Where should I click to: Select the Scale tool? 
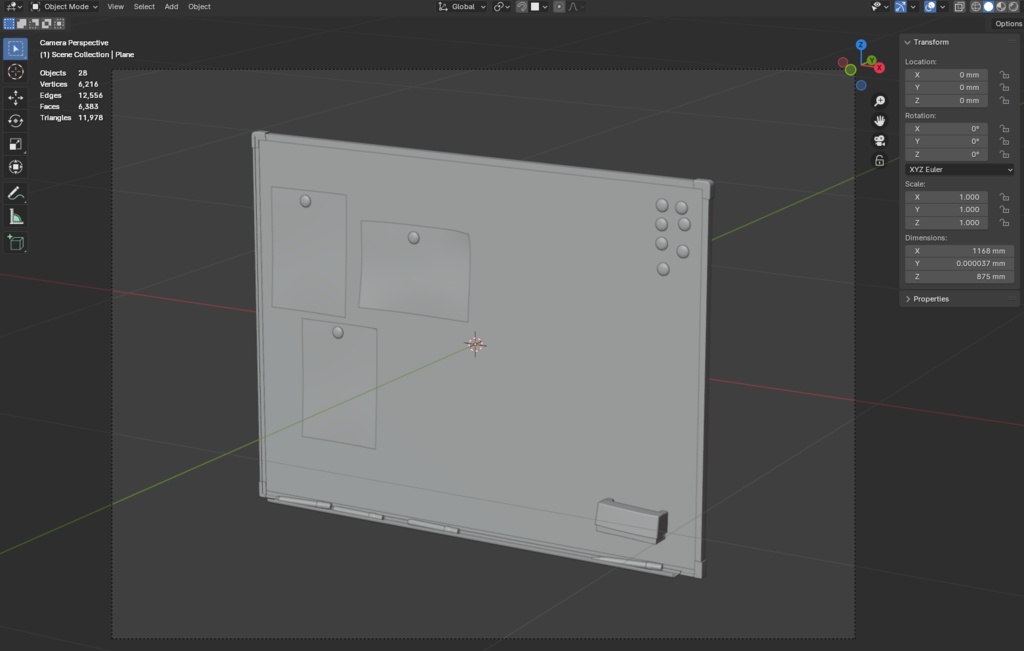[x=16, y=144]
